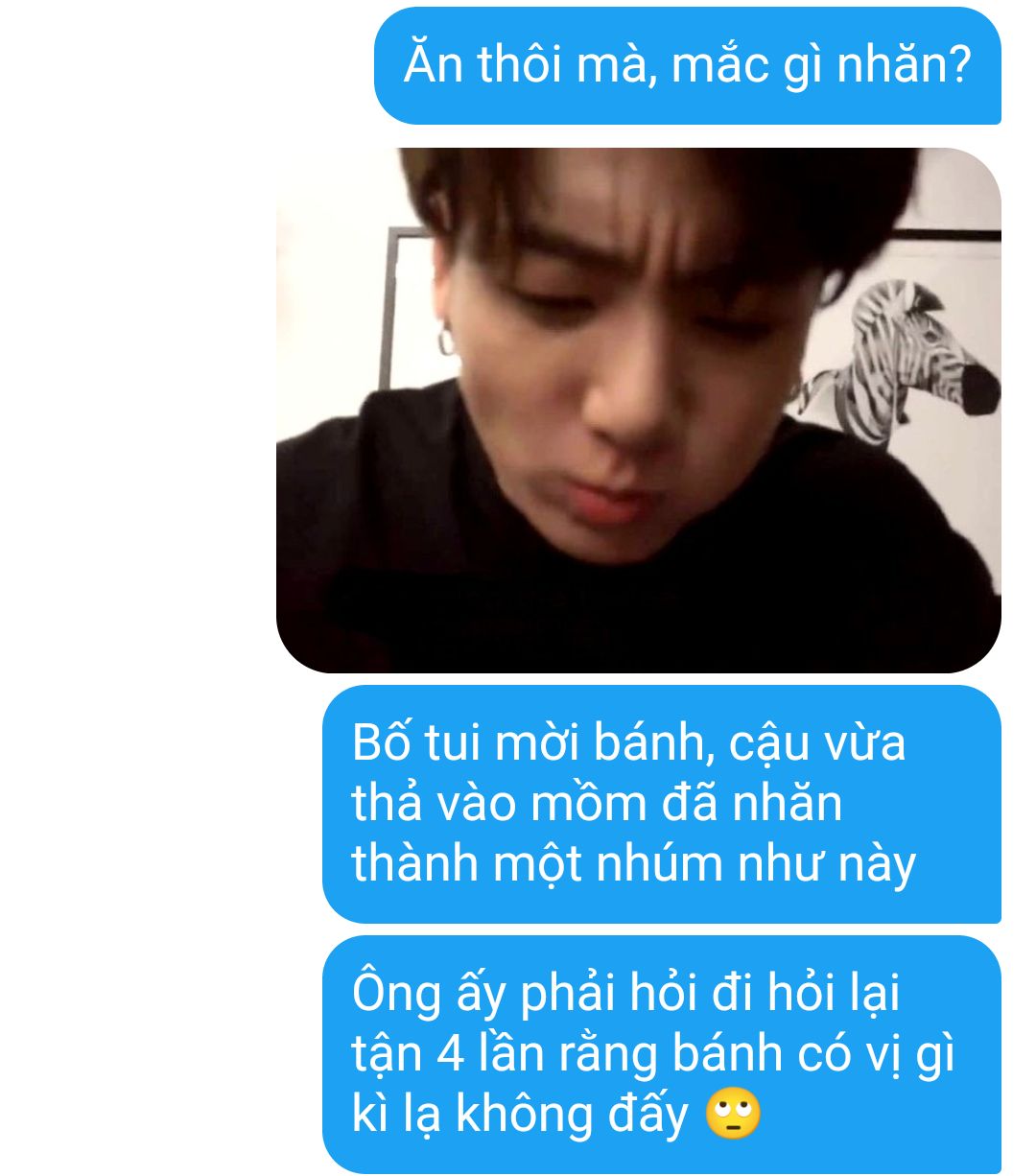1036x1176 pixels.
Task: Click the number '4' in the last message
Action: (x=451, y=1054)
